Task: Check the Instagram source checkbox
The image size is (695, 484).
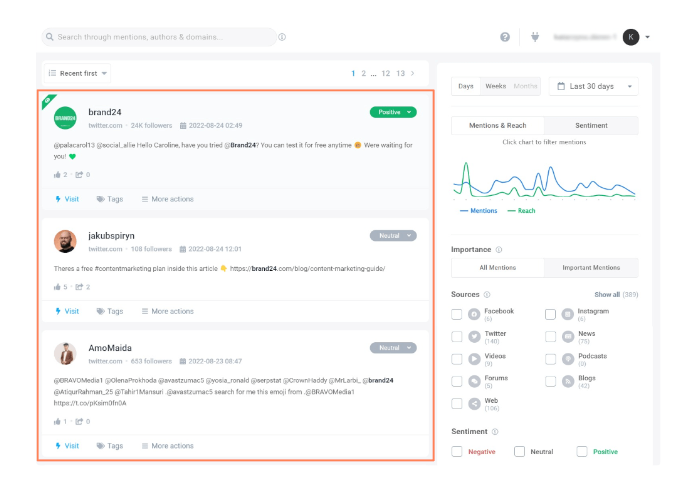Action: [x=551, y=314]
